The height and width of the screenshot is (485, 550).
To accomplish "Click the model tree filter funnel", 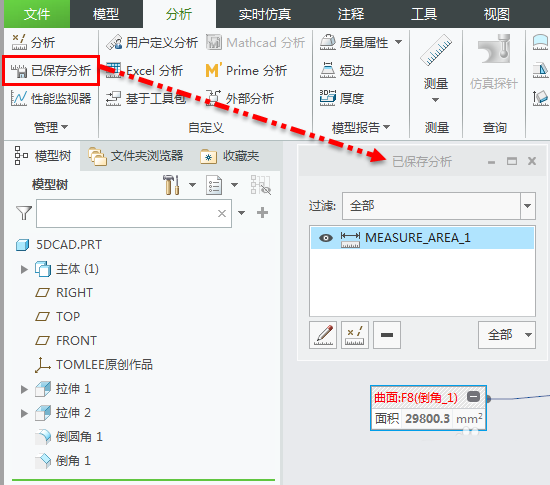I will coord(24,213).
